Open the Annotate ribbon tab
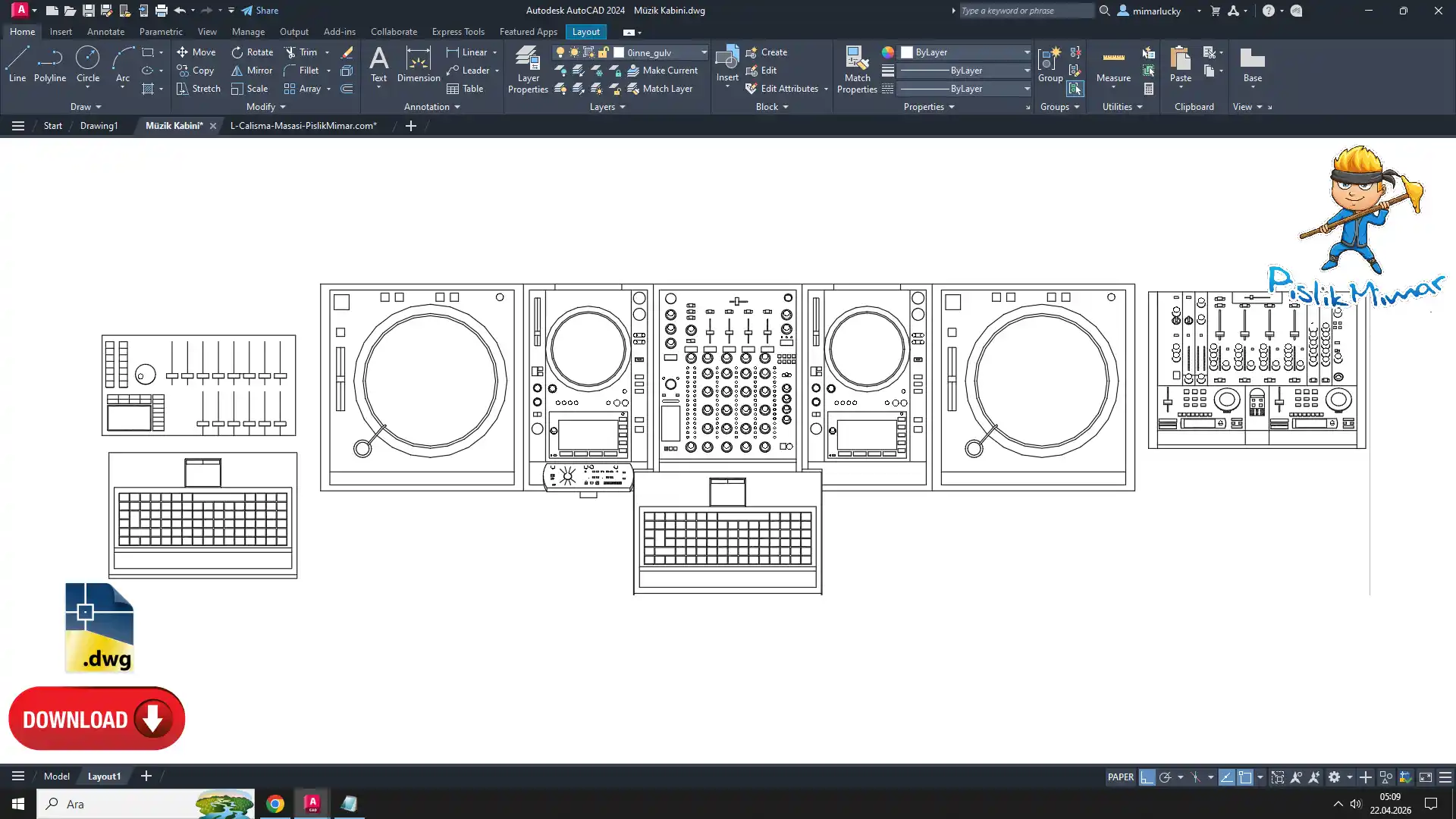Screen dimensions: 1456x819 point(105,32)
